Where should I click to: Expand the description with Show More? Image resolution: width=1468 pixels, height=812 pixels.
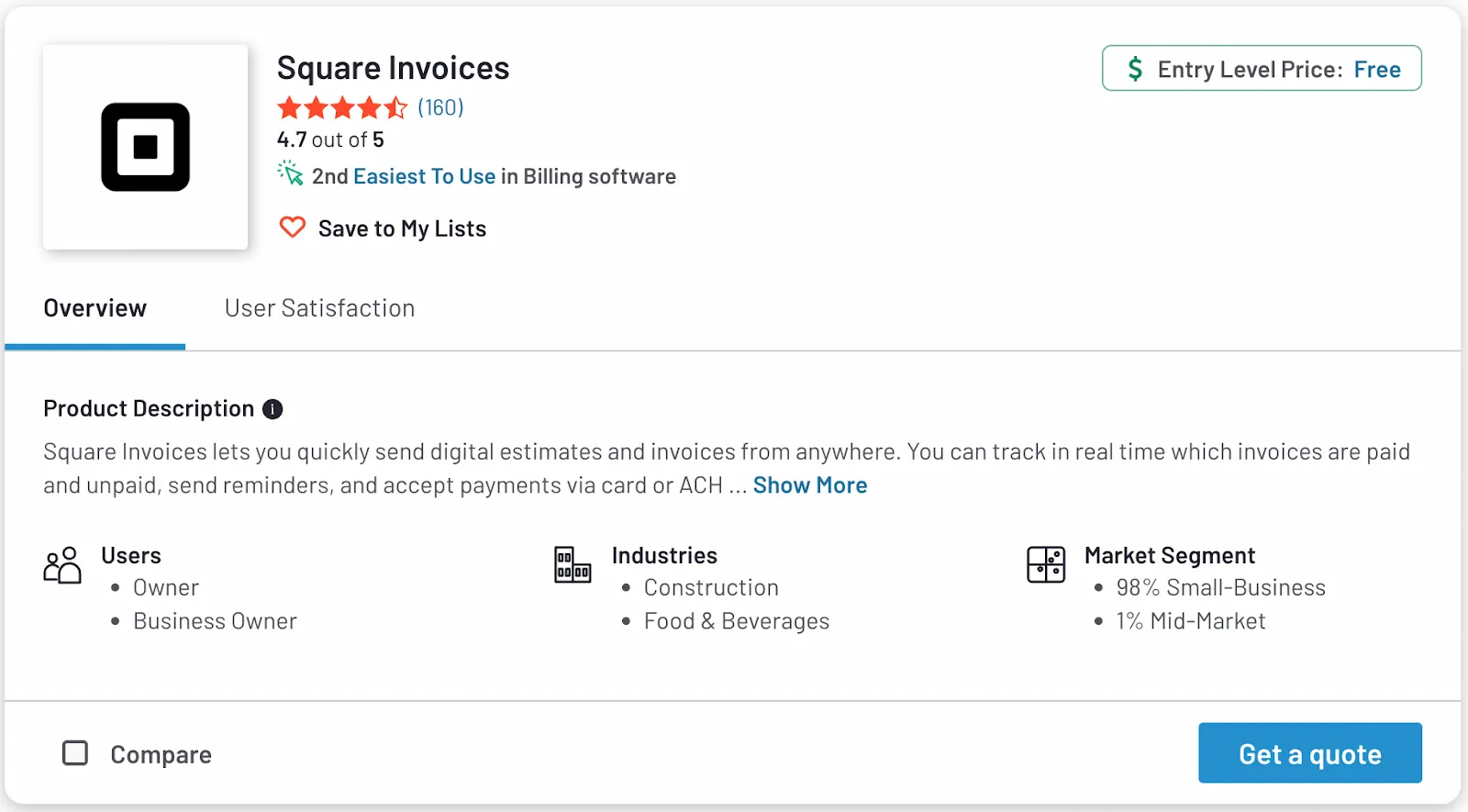pos(809,484)
